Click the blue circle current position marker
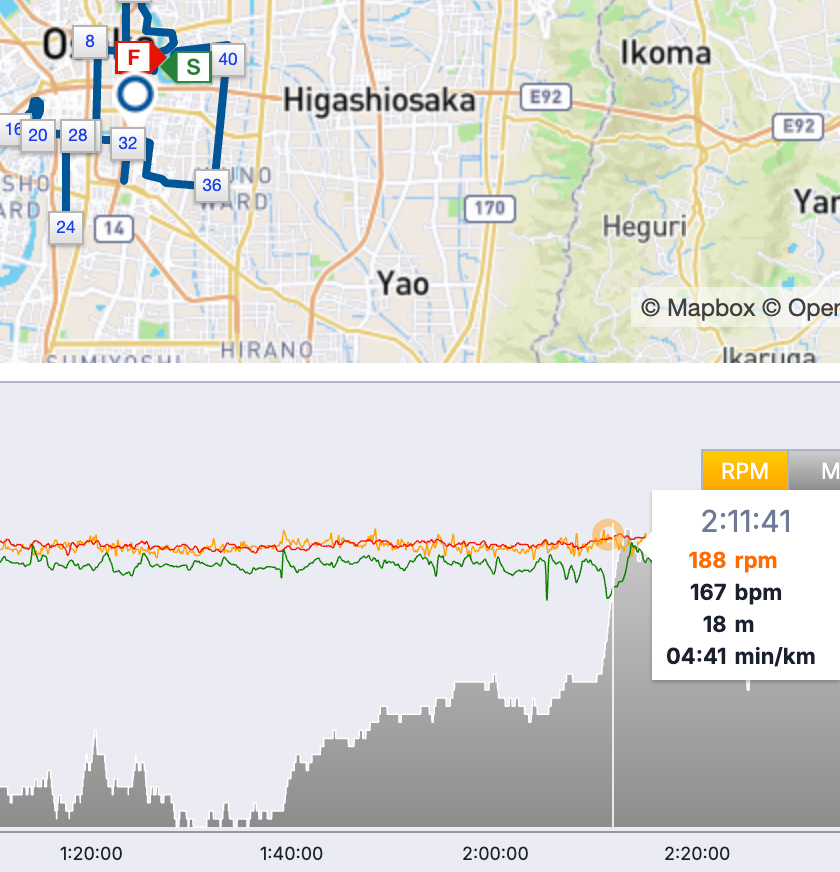 135,96
